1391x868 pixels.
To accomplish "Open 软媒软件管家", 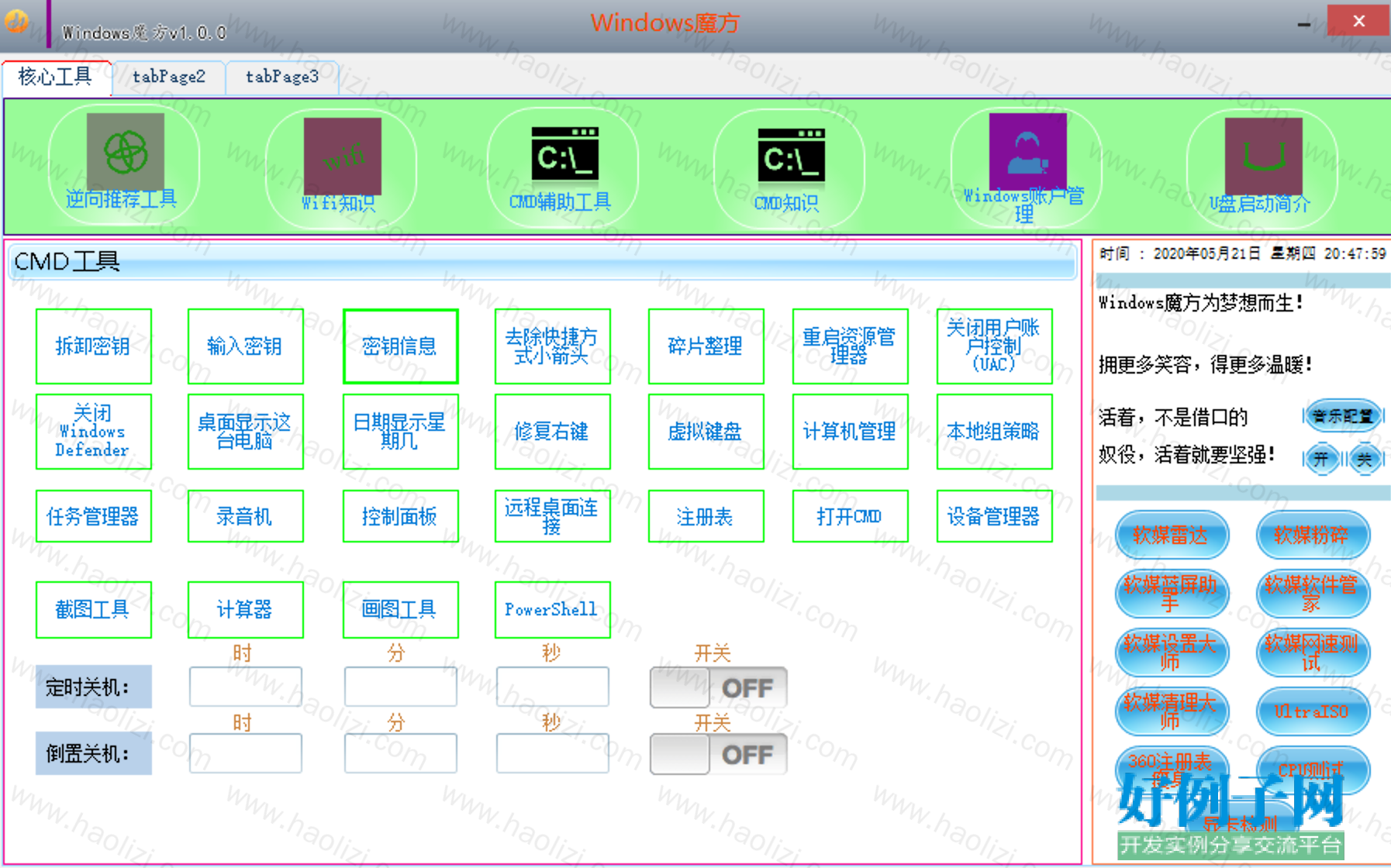I will [1313, 594].
